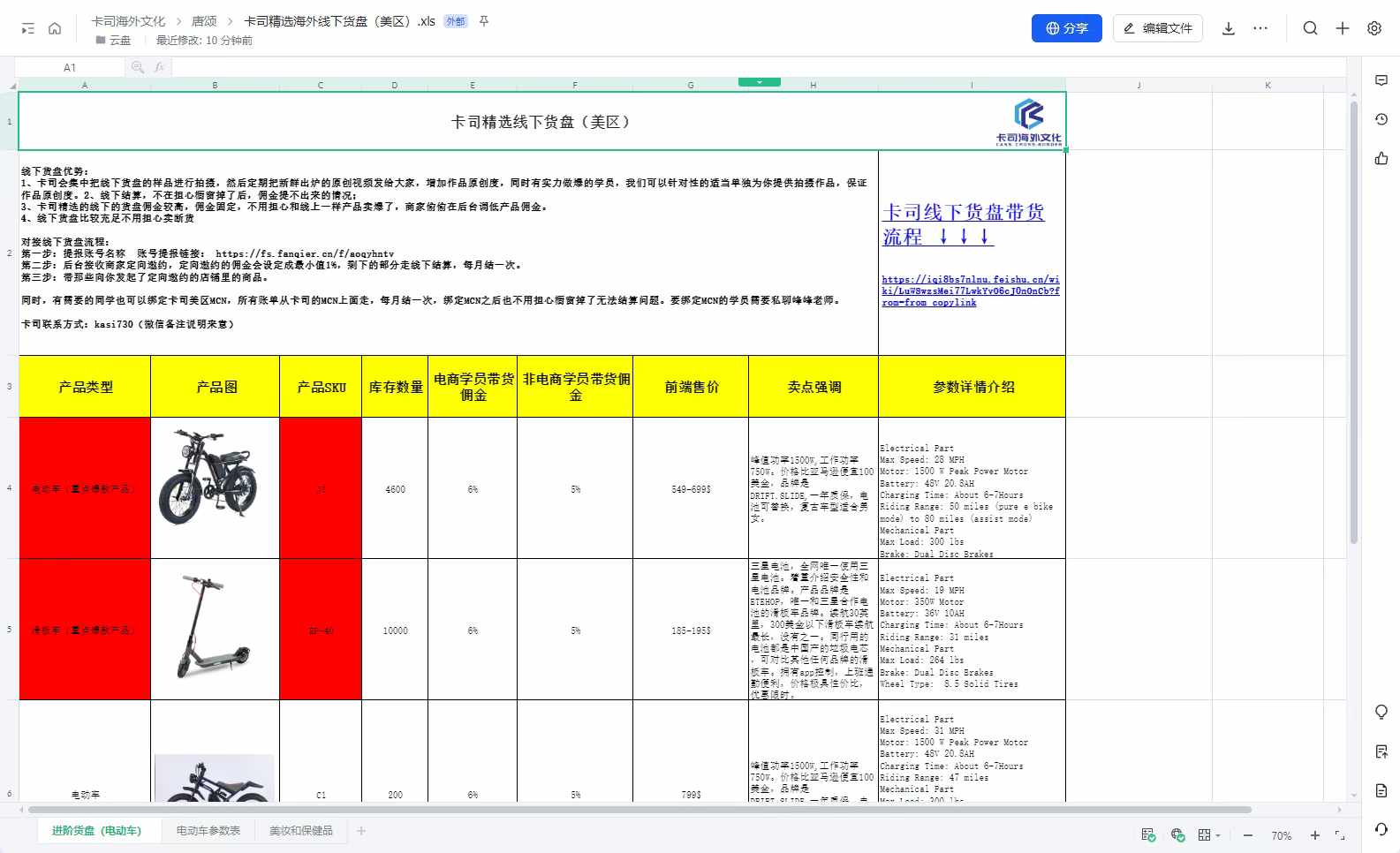Open the comments panel icon in right sidebar
1400x853 pixels.
(x=1381, y=80)
